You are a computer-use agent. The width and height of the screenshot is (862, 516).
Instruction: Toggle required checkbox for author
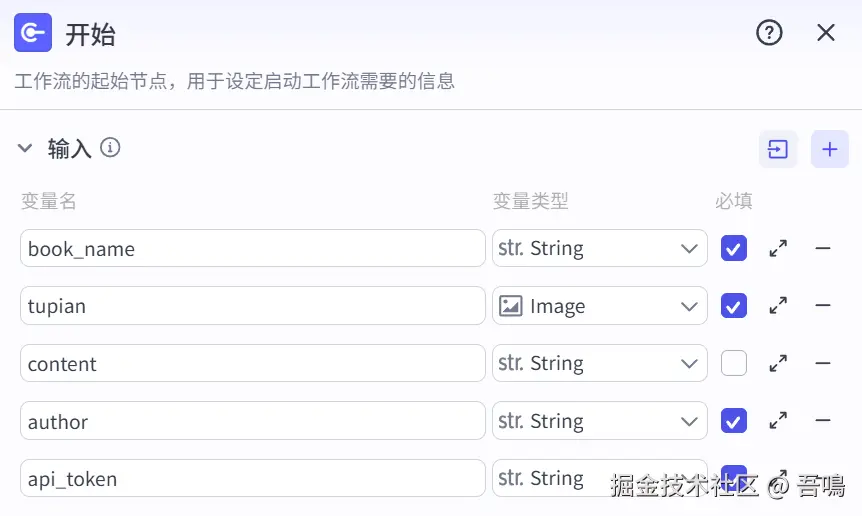(x=734, y=421)
